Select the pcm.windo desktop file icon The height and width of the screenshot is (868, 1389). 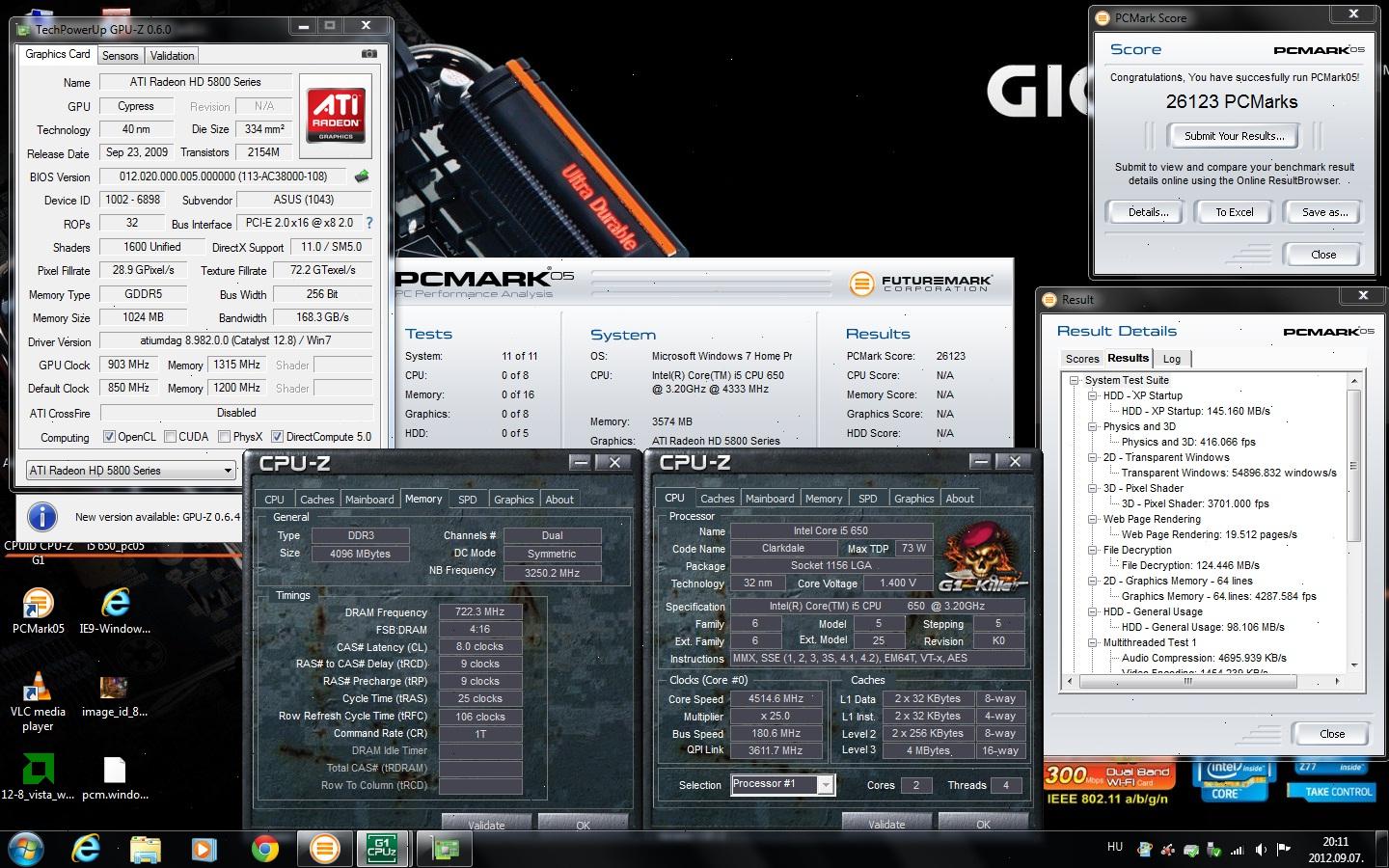(115, 778)
